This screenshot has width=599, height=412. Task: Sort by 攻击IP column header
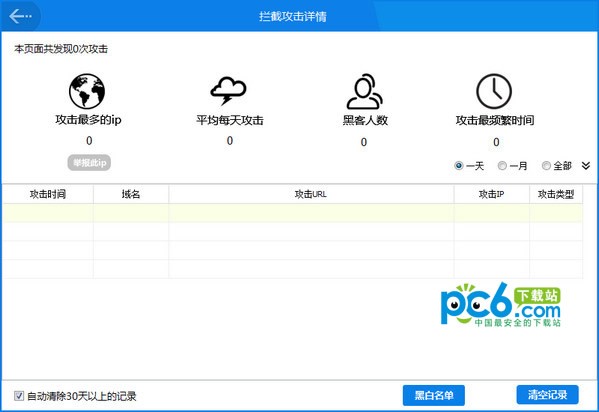click(x=492, y=194)
